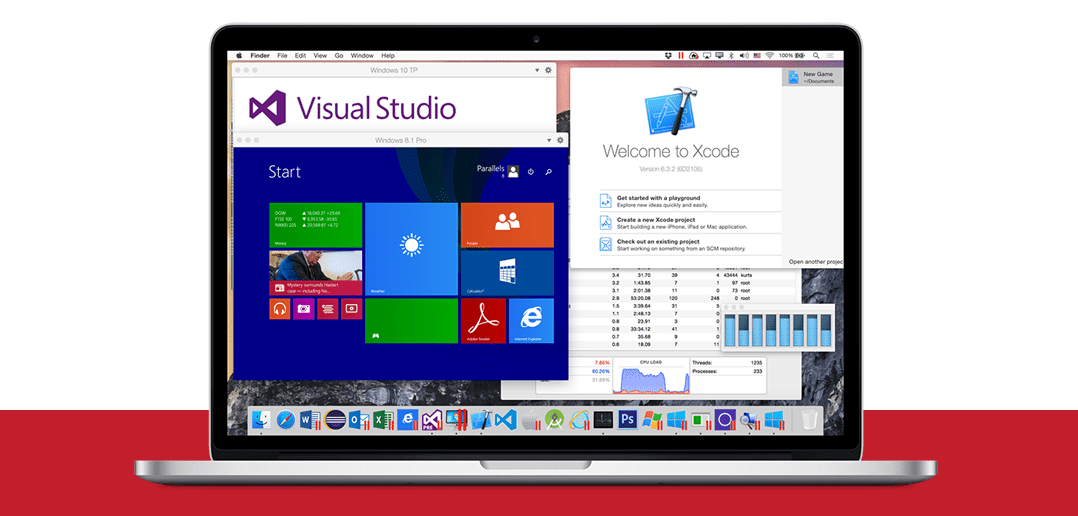
Task: Open the Weather tile
Action: [x=411, y=249]
